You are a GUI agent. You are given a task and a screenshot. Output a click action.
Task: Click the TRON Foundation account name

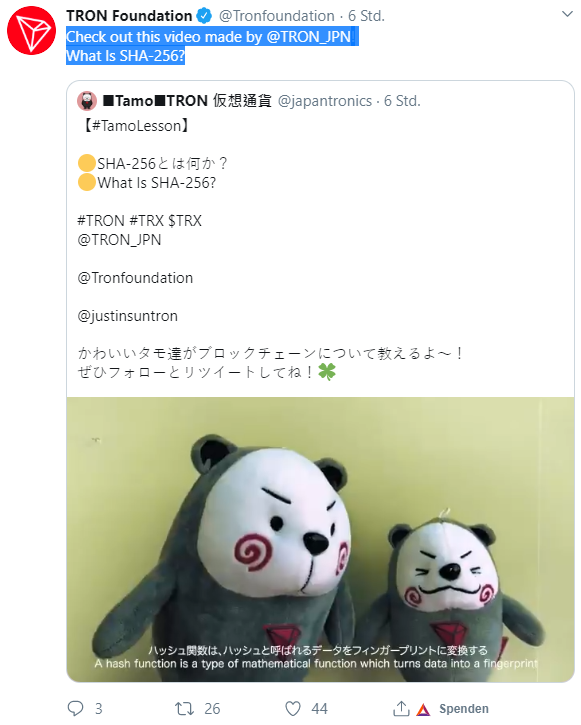(129, 16)
